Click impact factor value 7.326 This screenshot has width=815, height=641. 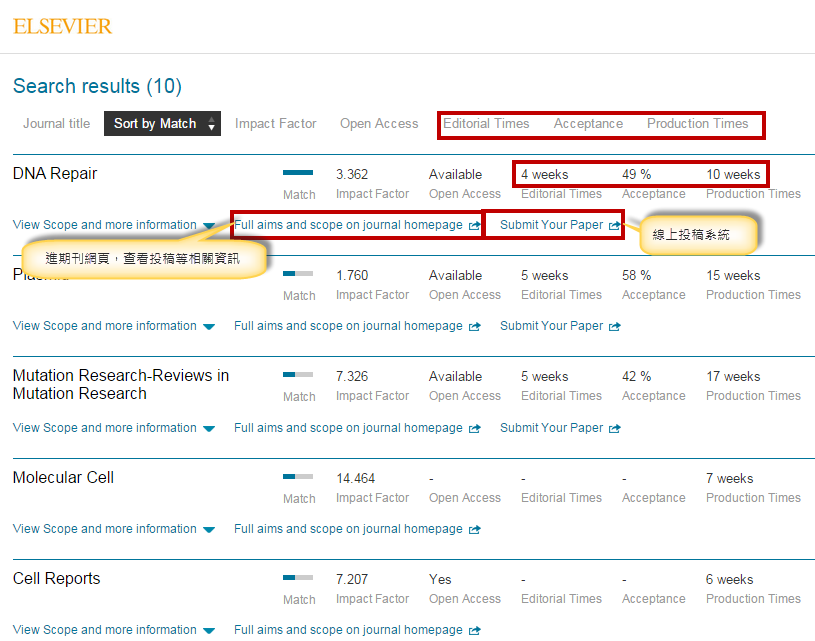352,376
